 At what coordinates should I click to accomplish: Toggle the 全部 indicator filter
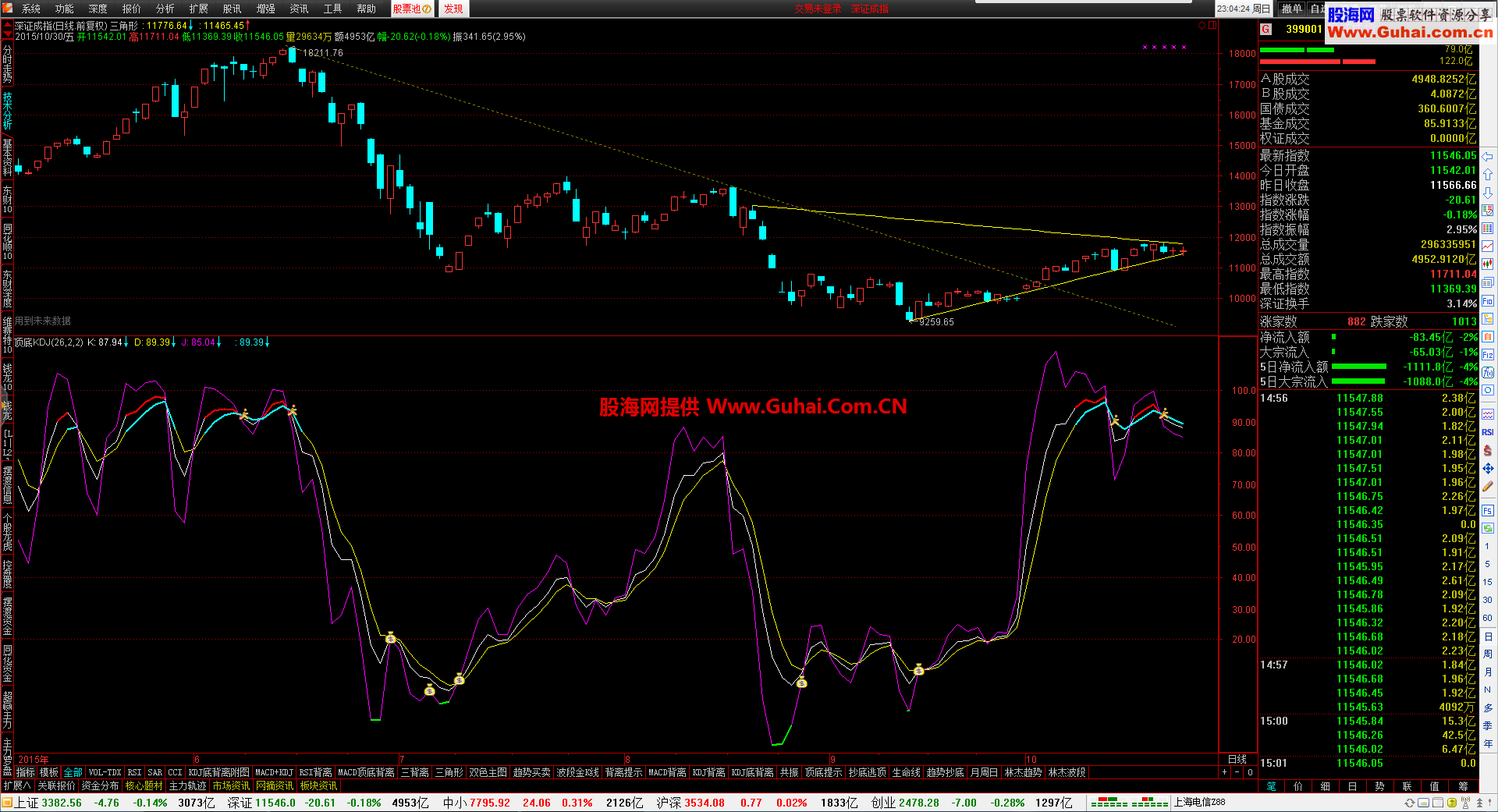pos(73,772)
